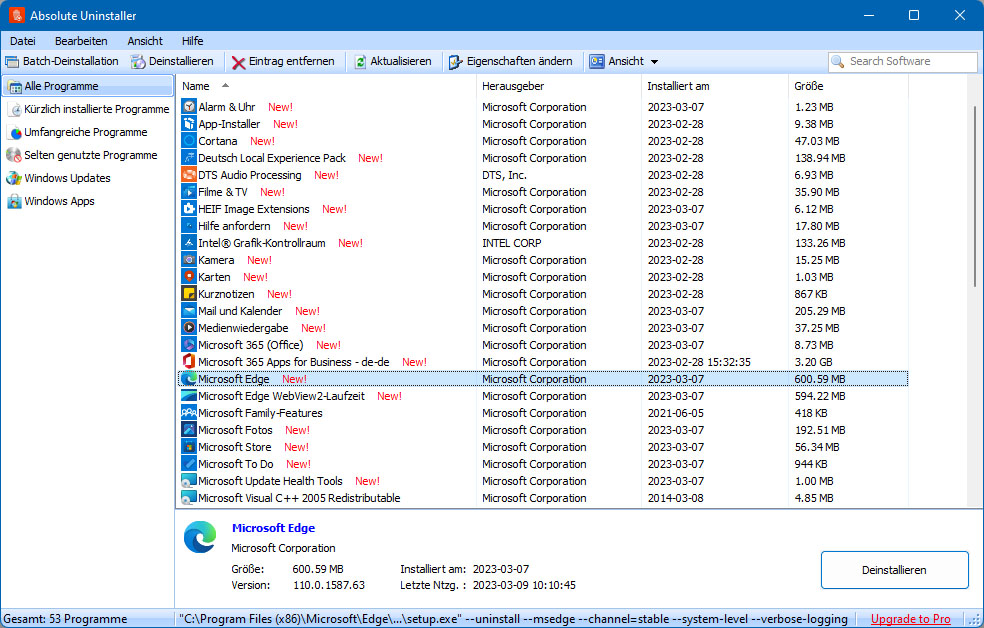The width and height of the screenshot is (984, 628).
Task: Click the Batch-Deinstallation button label
Action: pyautogui.click(x=71, y=61)
